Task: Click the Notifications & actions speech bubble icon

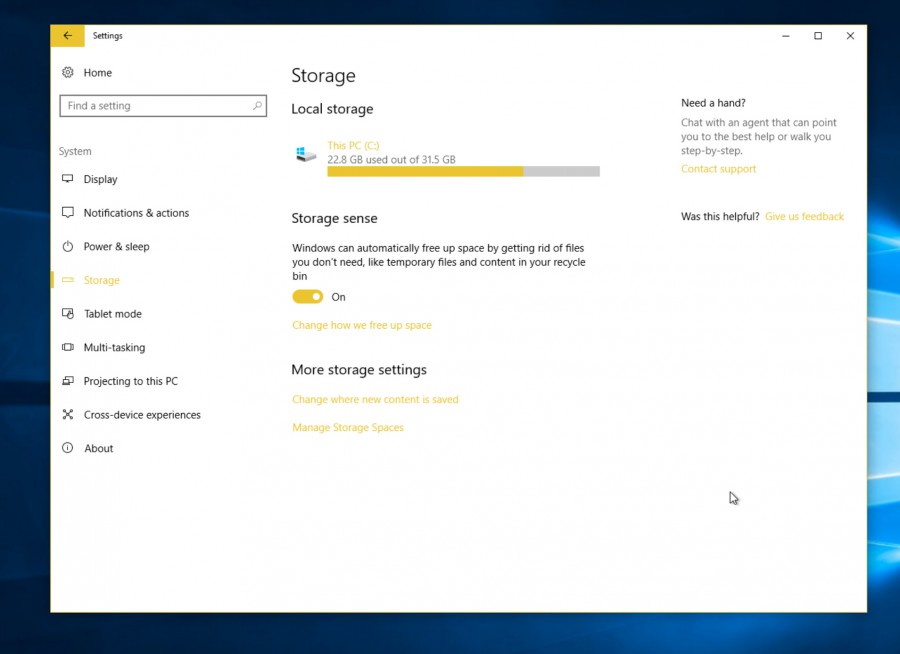Action: pos(66,213)
